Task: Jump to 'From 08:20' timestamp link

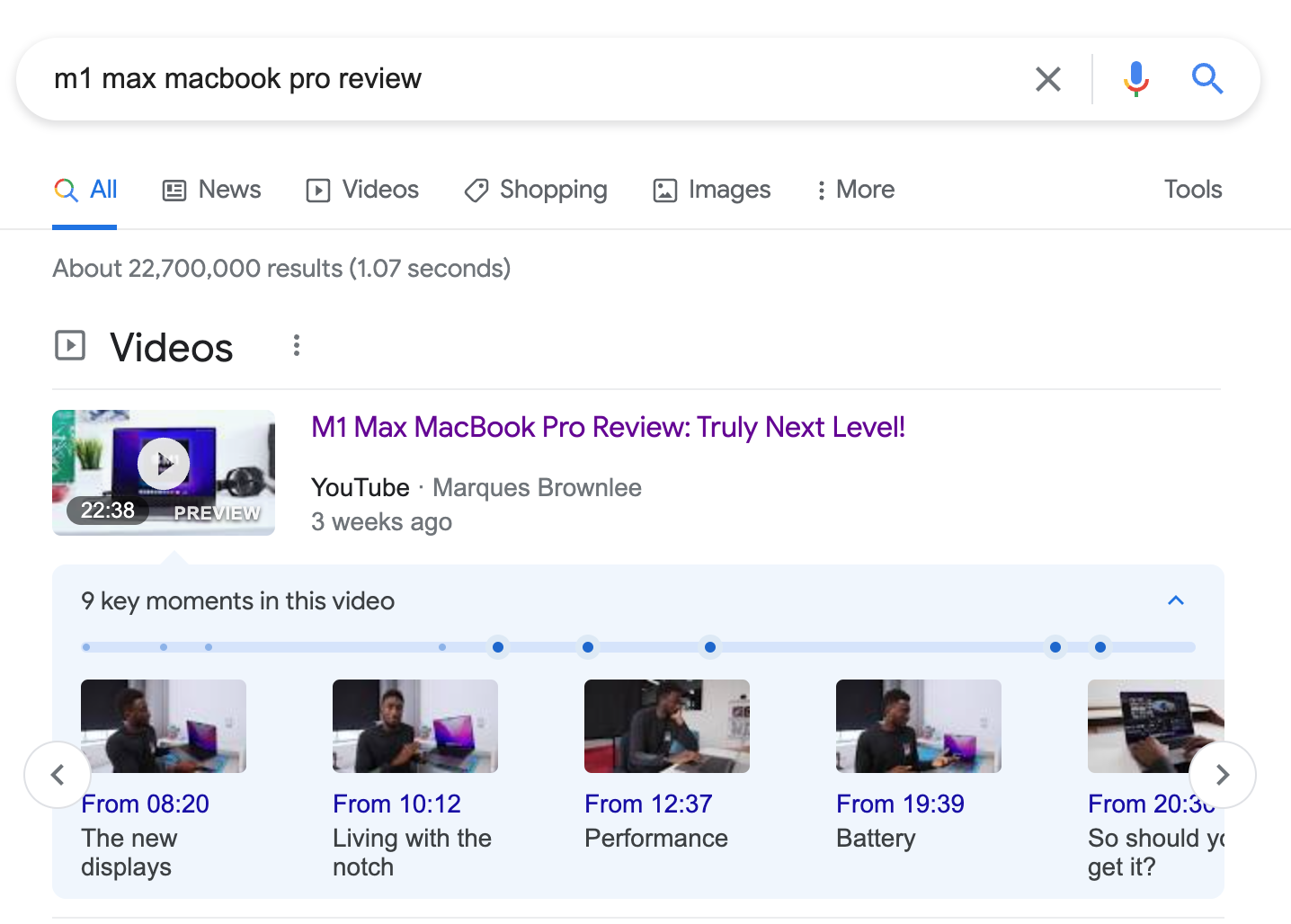Action: 145,804
